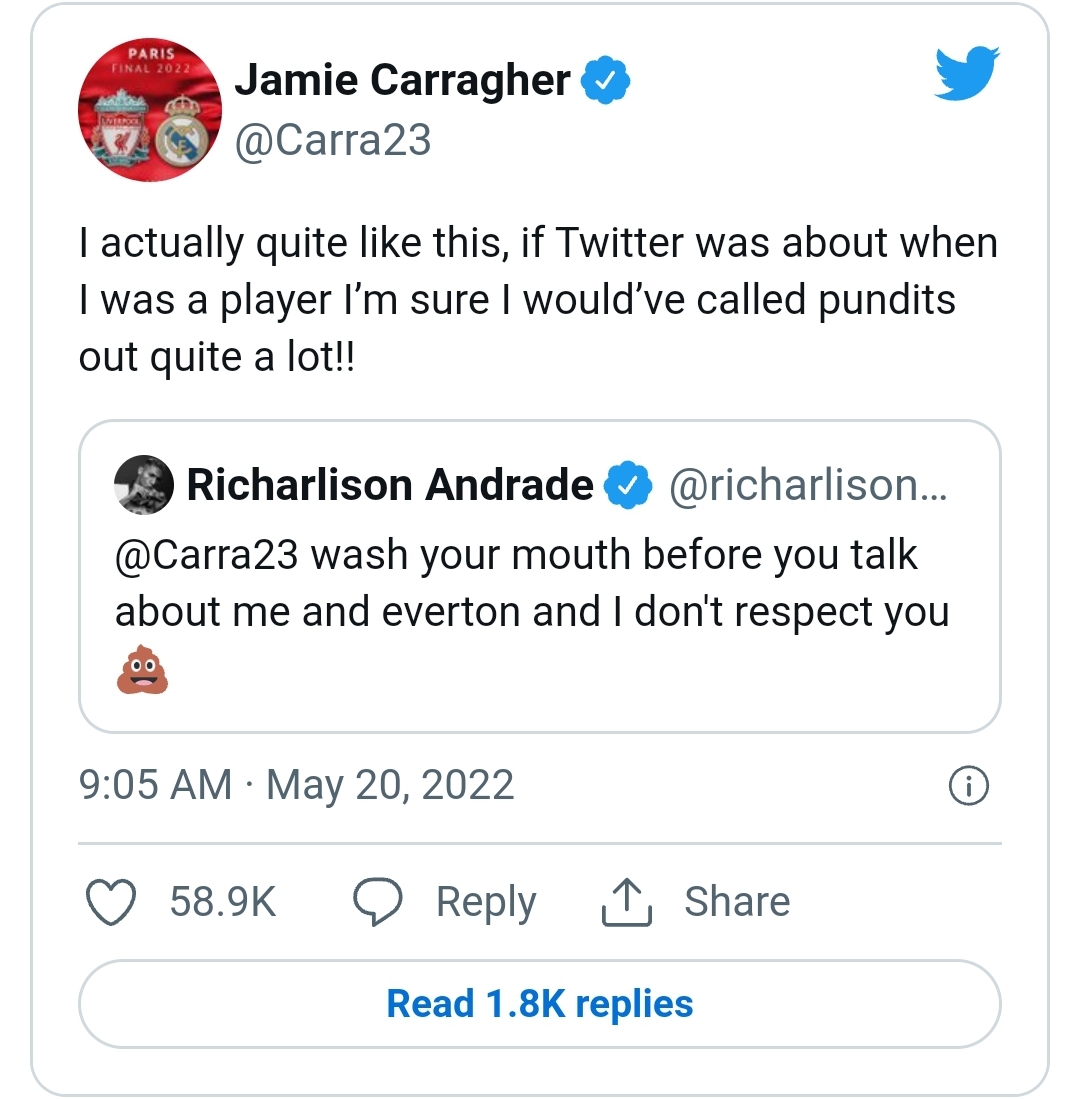Click the @Carra23 mention in quoted tweet

click(207, 555)
